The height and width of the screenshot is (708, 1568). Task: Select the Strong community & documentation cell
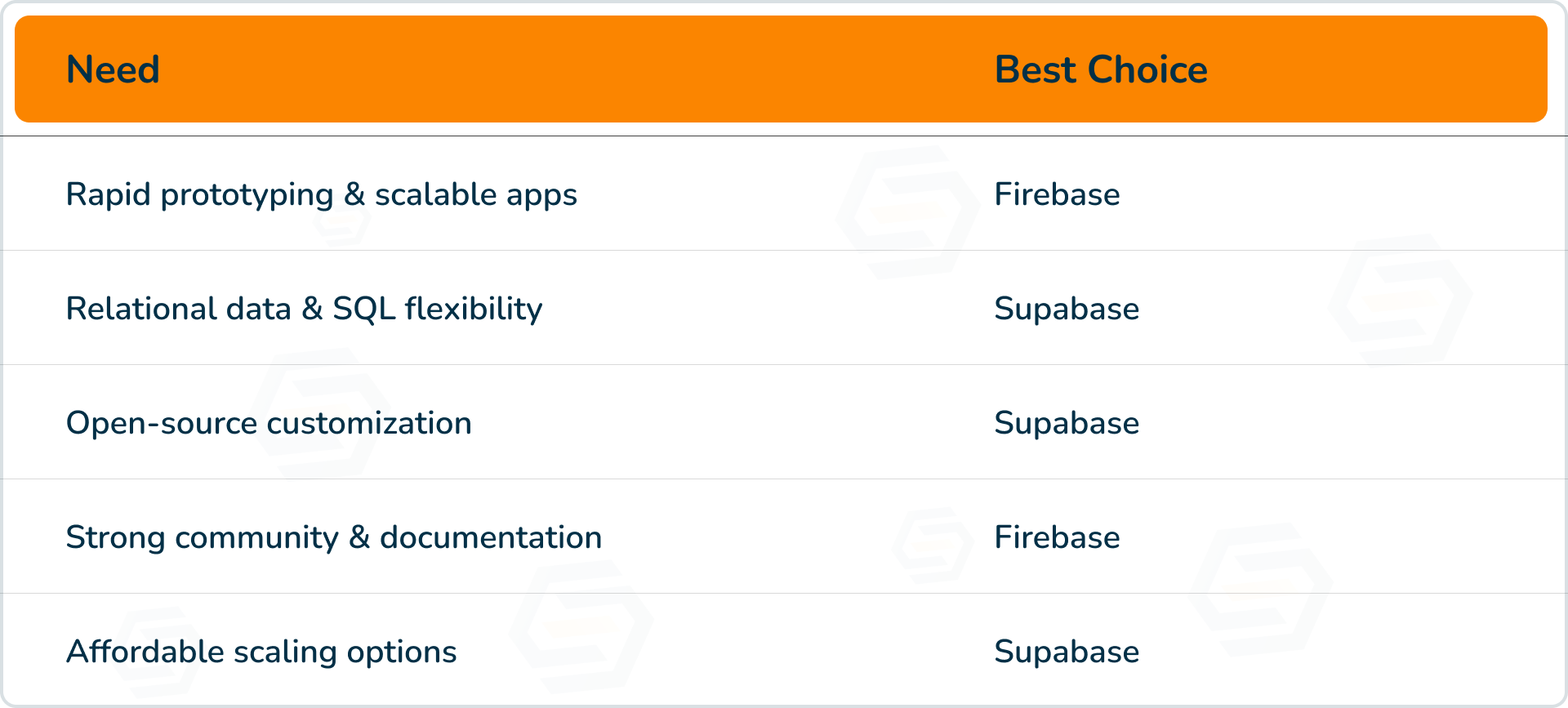click(x=333, y=537)
